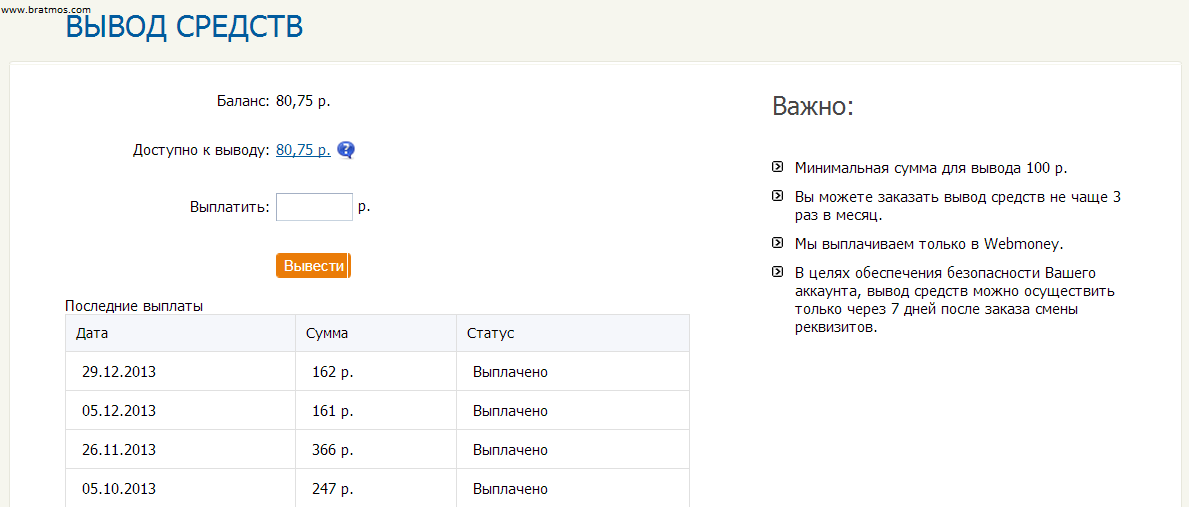Click the 162 р. amount cell
Image resolution: width=1189 pixels, height=512 pixels.
coord(333,372)
